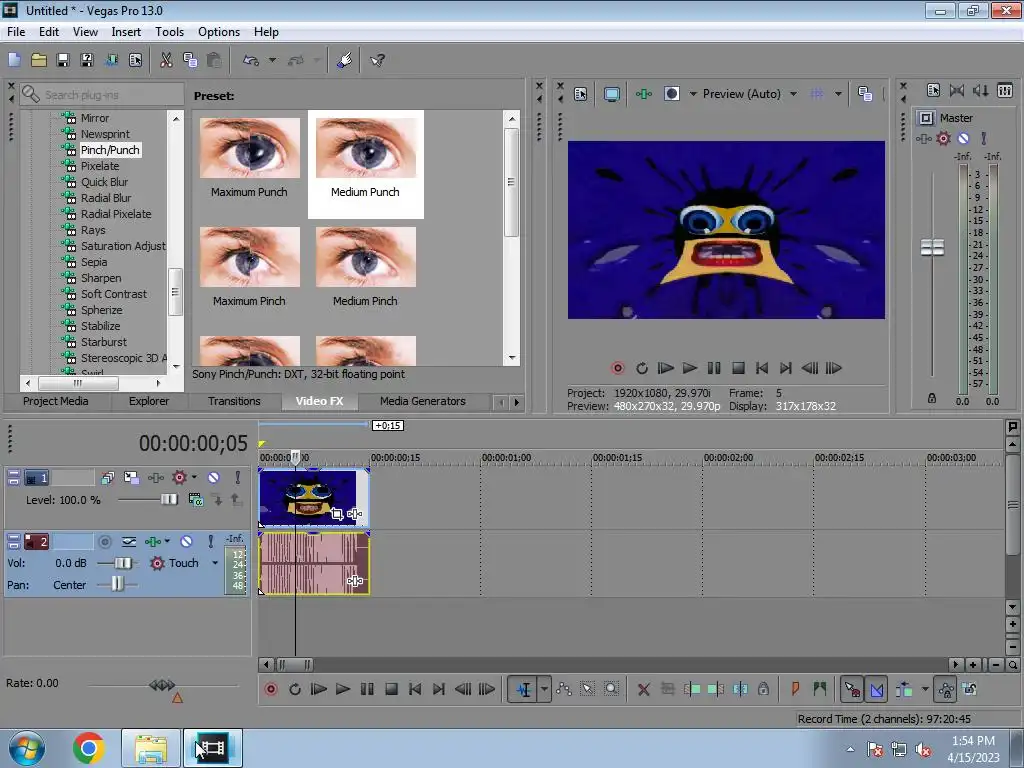Solo video track 1
The height and width of the screenshot is (768, 1024).
pyautogui.click(x=238, y=477)
